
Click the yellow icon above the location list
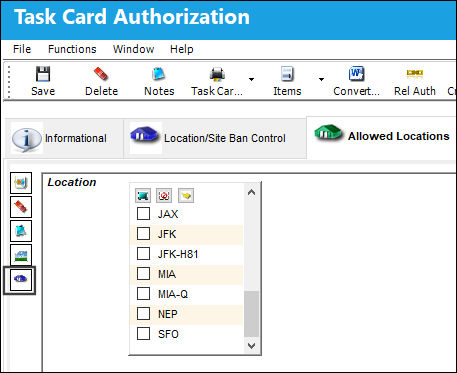pyautogui.click(x=186, y=195)
